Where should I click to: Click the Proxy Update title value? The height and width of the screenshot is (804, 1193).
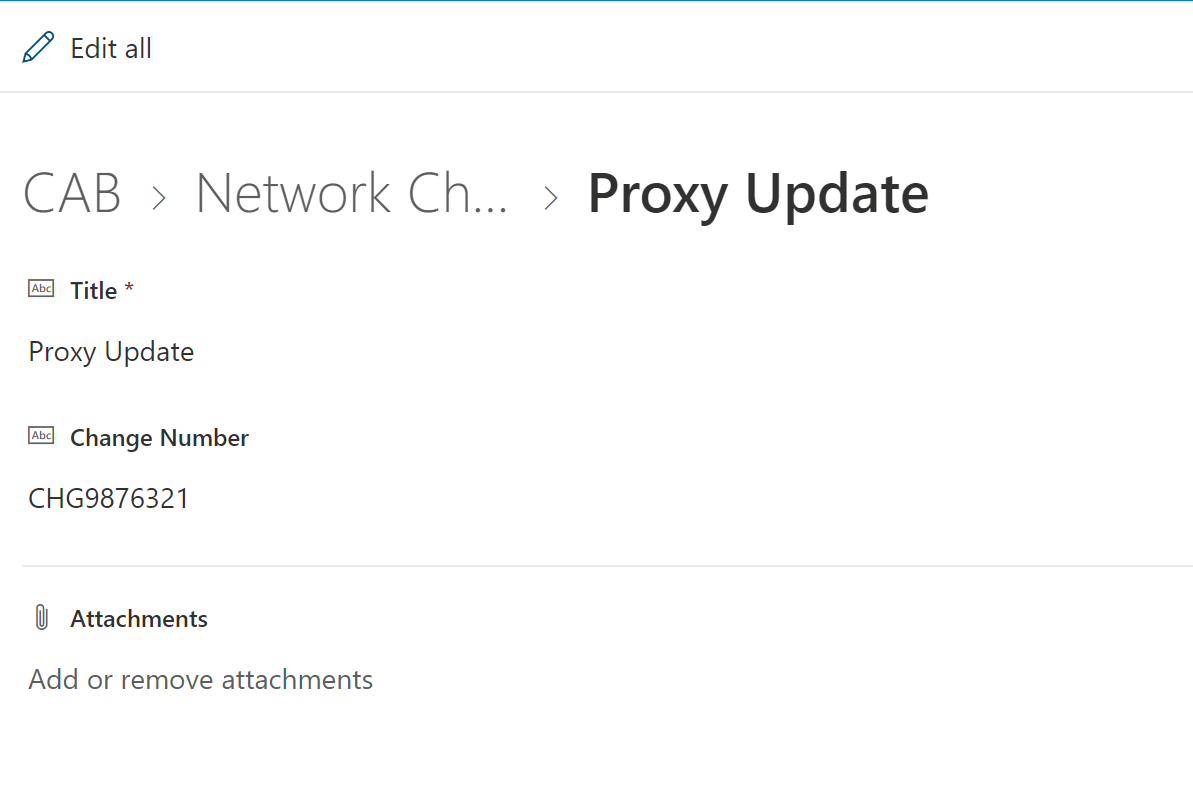point(111,352)
